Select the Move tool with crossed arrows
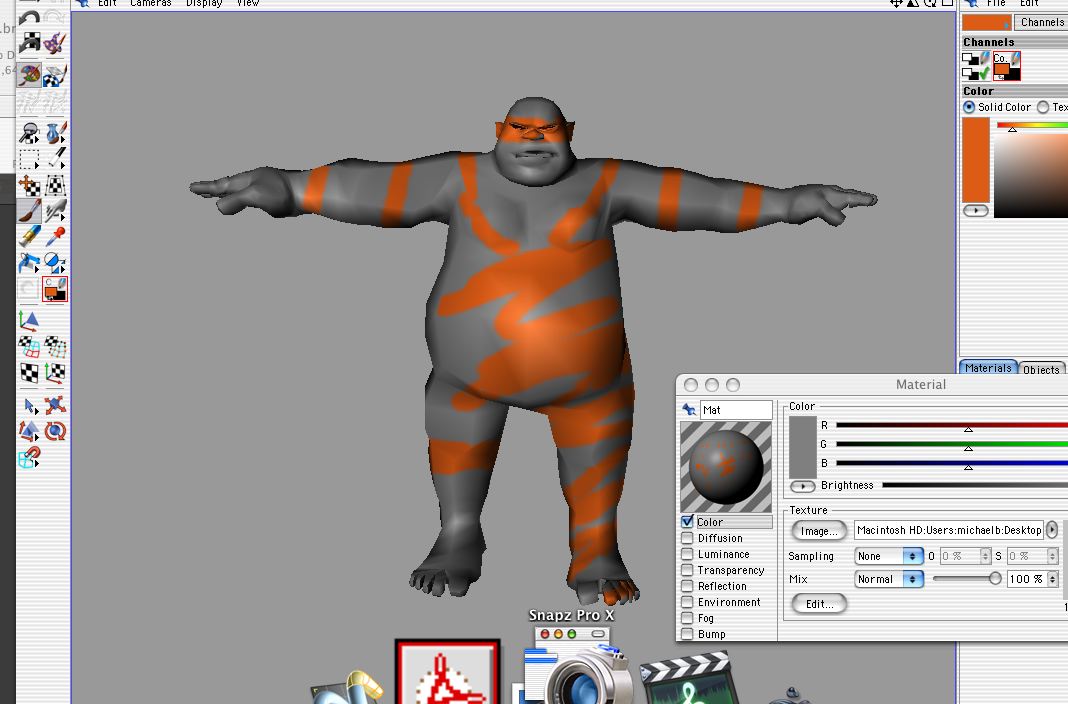1068x704 pixels. pos(54,406)
